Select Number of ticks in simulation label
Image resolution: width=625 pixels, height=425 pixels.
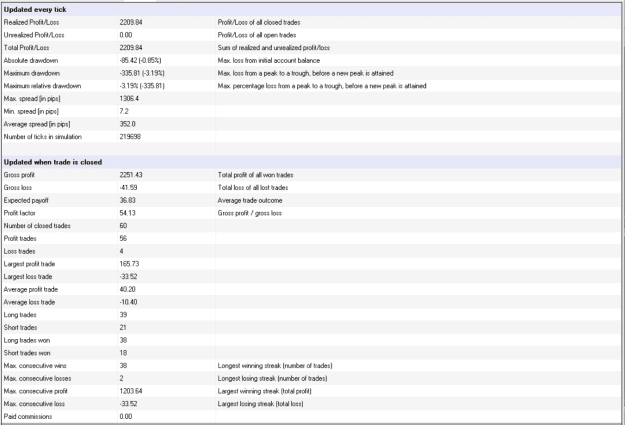click(43, 137)
